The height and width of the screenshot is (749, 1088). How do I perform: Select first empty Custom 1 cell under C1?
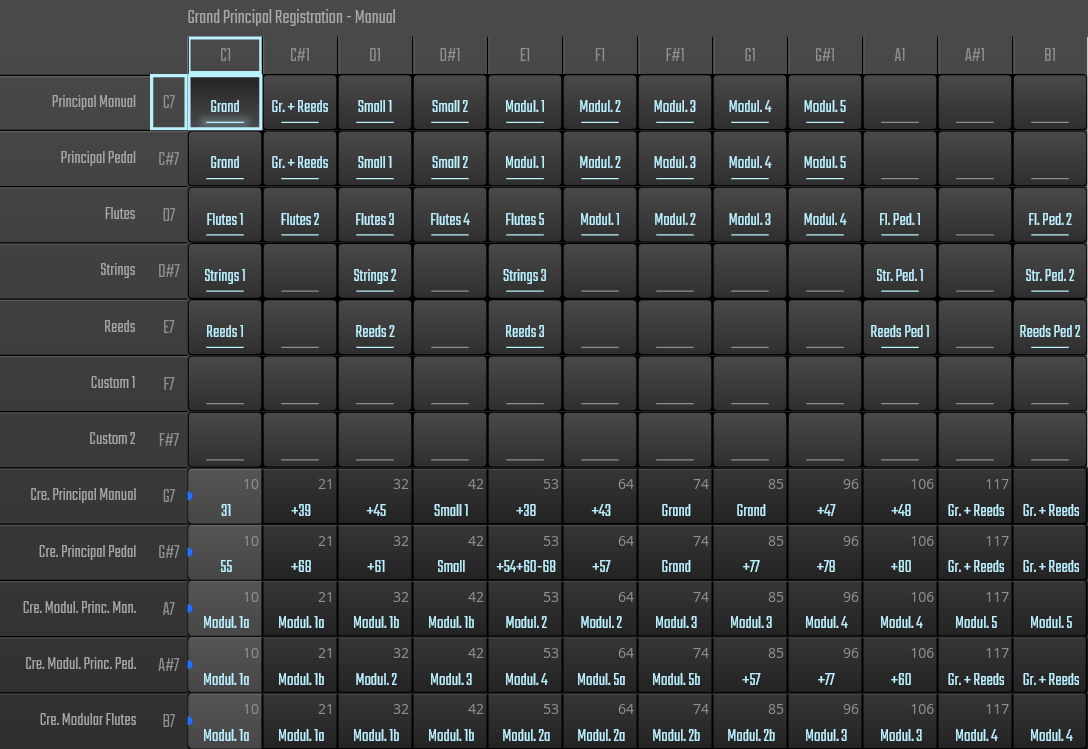click(x=225, y=384)
